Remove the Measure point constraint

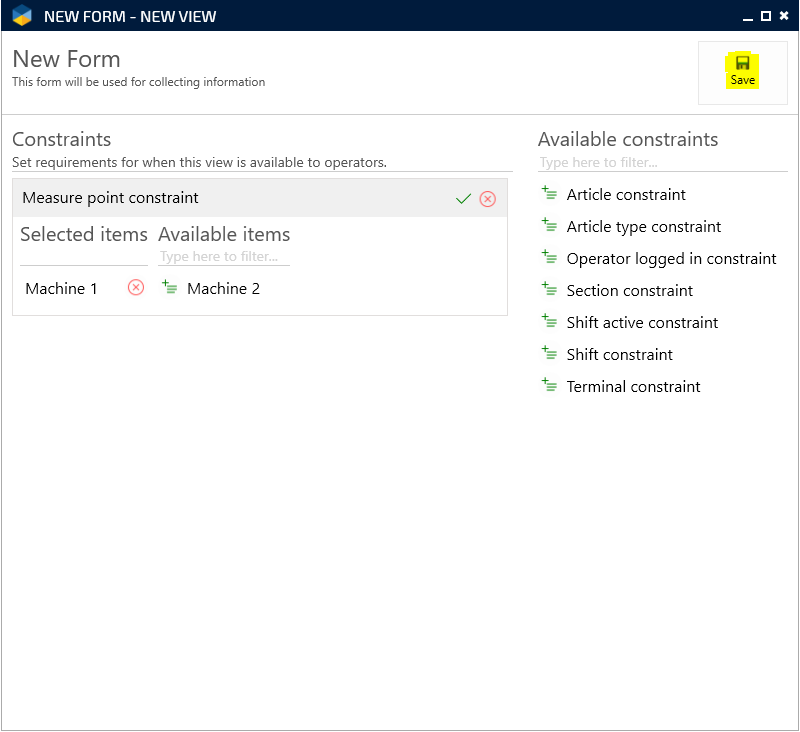(488, 199)
